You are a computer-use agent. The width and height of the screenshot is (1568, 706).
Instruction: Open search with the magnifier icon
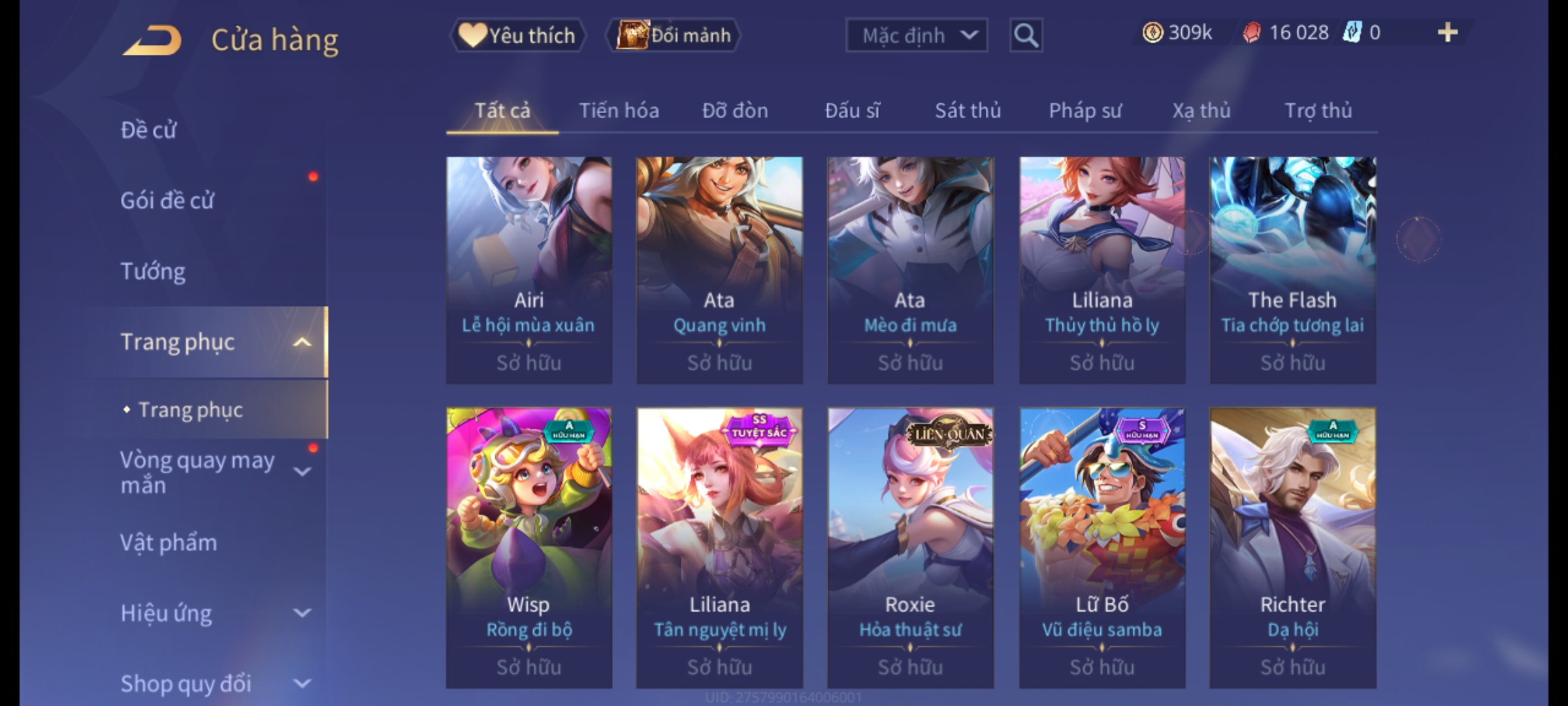point(1026,35)
